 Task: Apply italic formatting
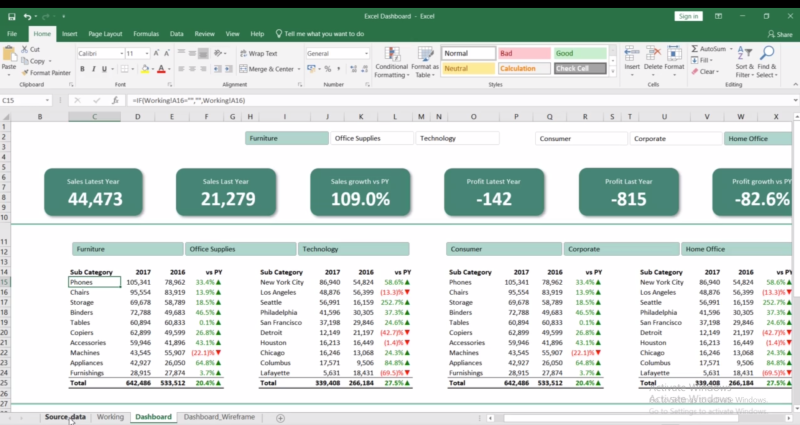pyautogui.click(x=93, y=69)
